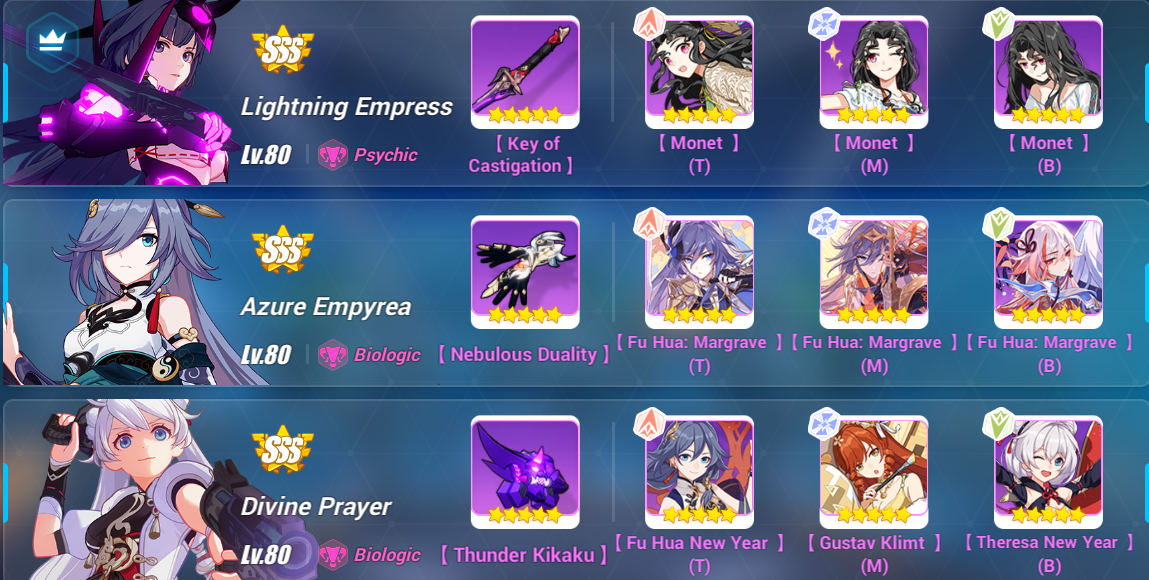The width and height of the screenshot is (1149, 580).
Task: Click the Lightning Empress name label
Action: [x=347, y=107]
